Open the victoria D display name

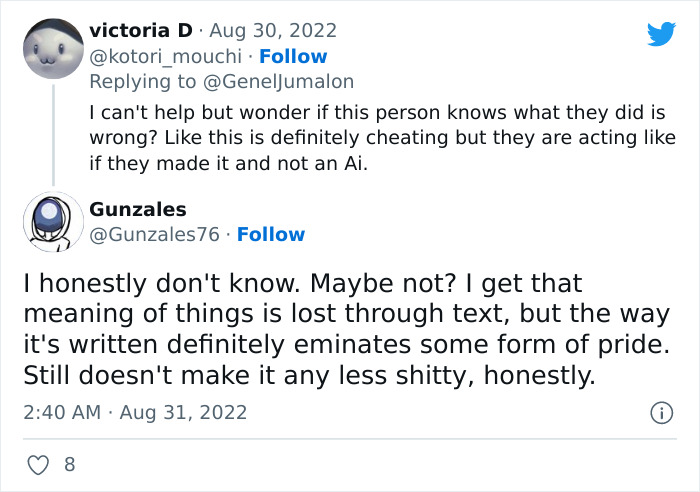[134, 31]
